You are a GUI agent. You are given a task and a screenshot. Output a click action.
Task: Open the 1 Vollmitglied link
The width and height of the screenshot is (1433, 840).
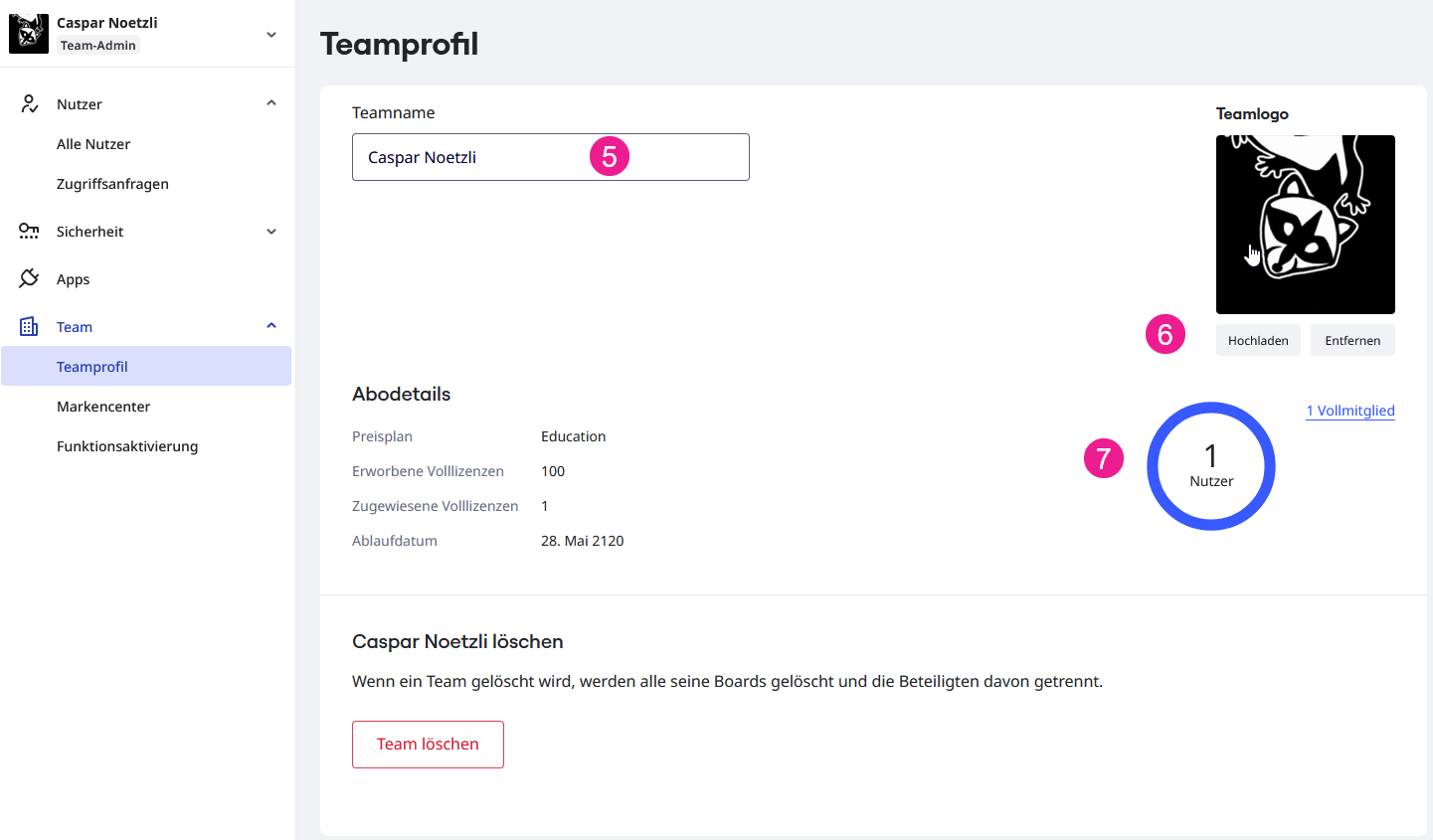coord(1349,411)
